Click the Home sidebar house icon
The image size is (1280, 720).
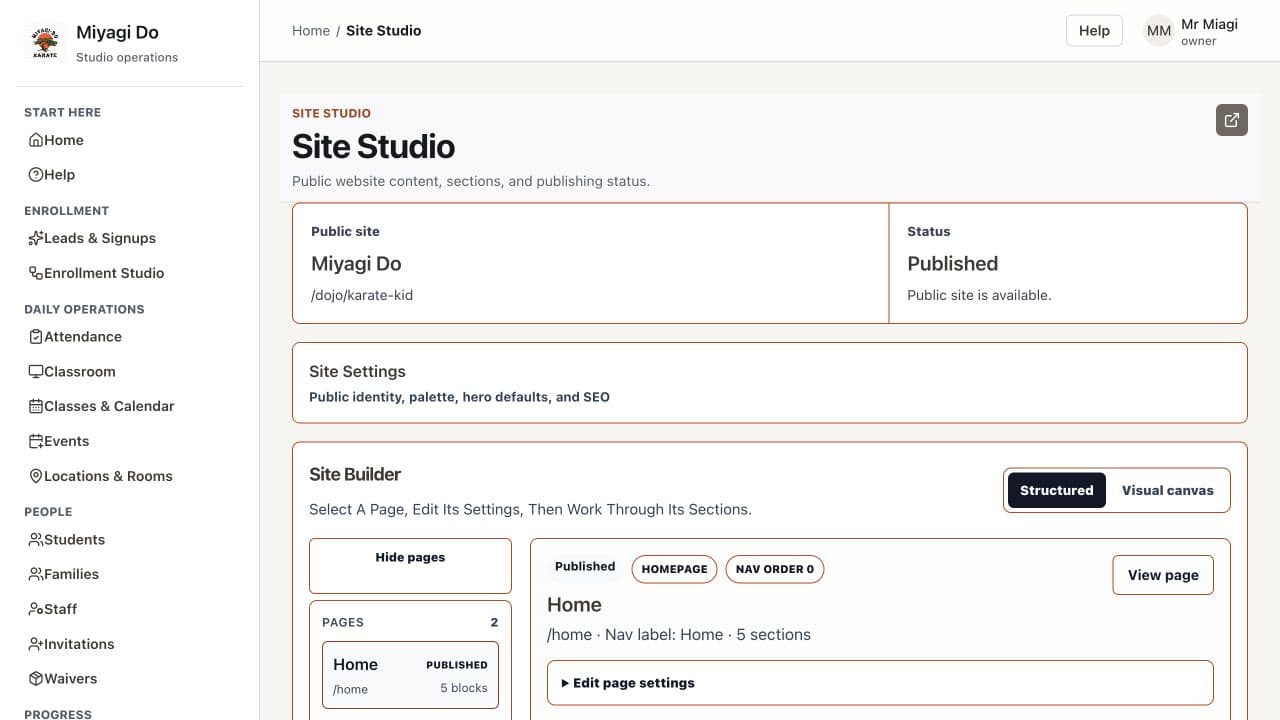point(36,140)
